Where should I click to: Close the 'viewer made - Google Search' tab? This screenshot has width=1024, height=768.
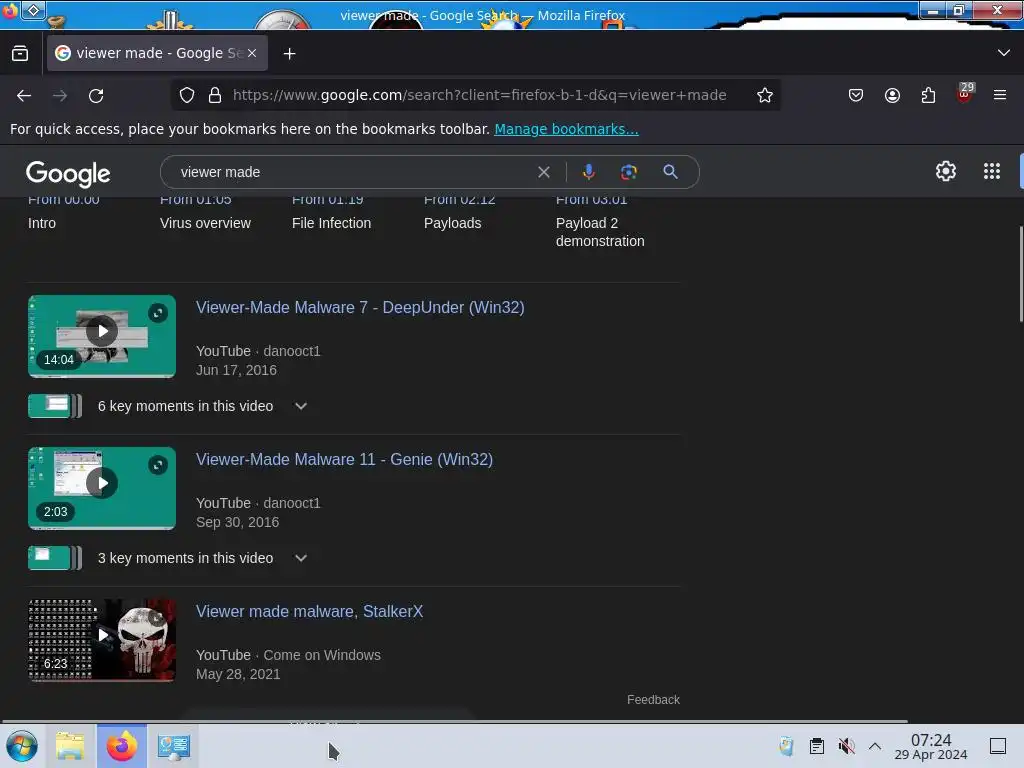tap(252, 54)
